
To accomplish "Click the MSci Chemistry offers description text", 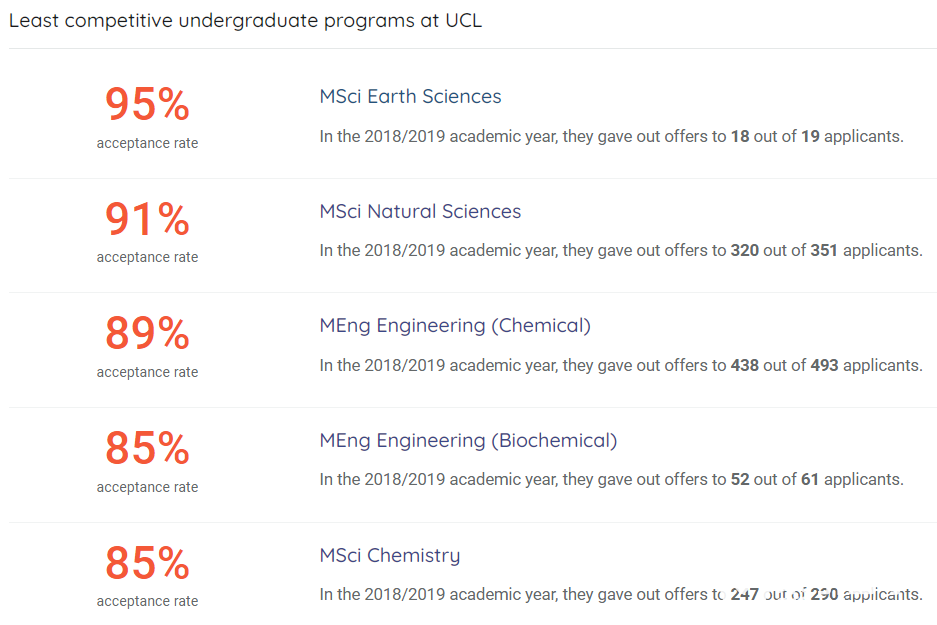I will pos(621,595).
